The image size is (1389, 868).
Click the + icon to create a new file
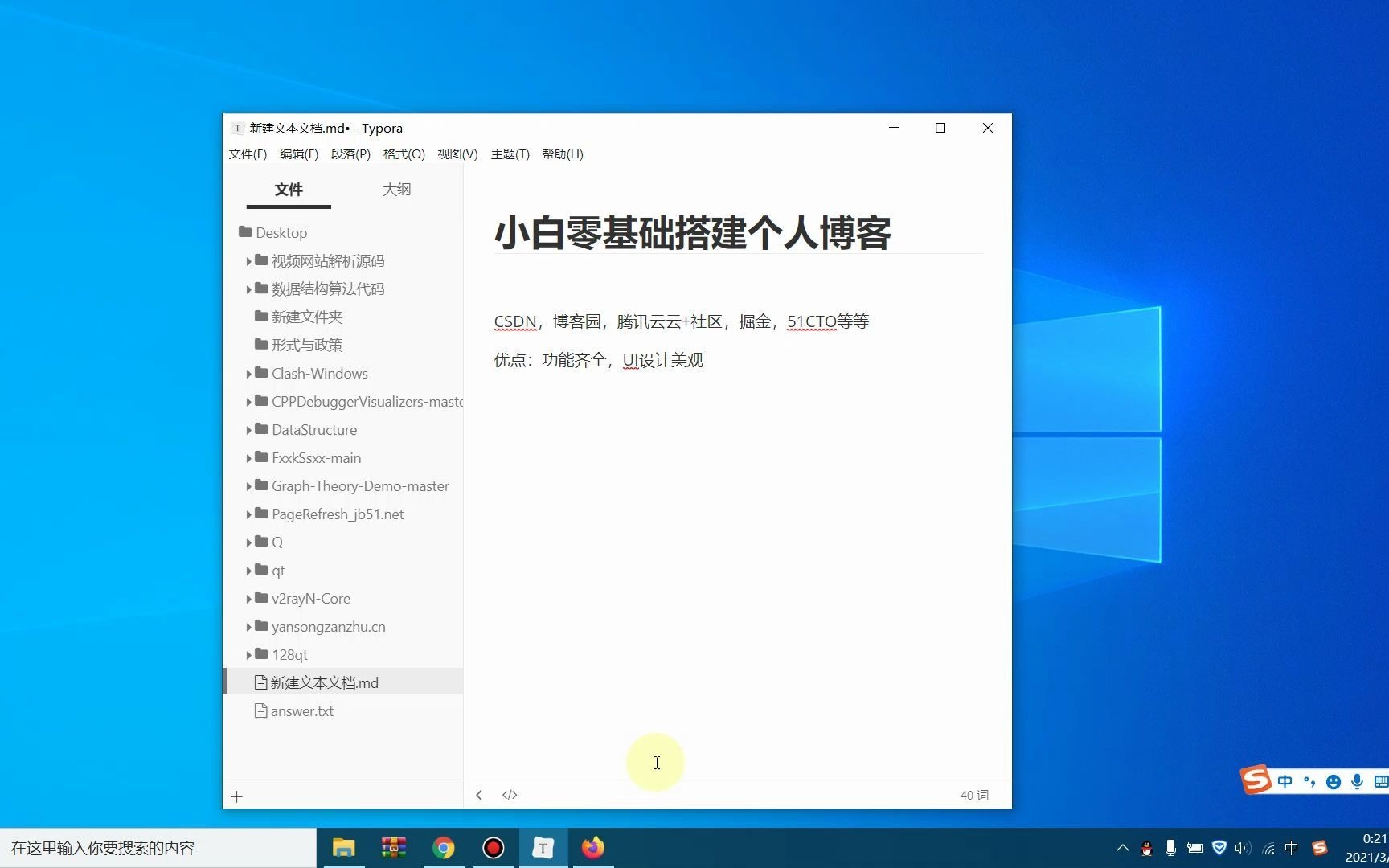236,796
